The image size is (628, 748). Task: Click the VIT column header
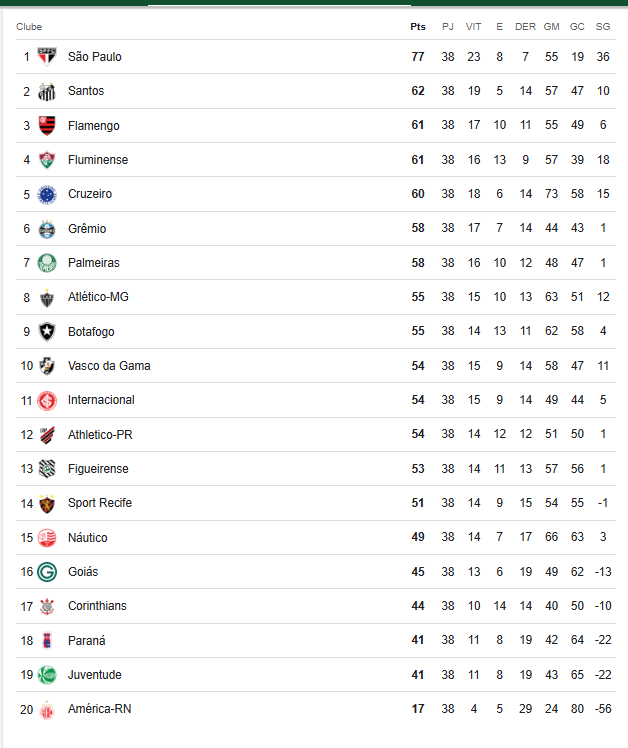click(473, 26)
